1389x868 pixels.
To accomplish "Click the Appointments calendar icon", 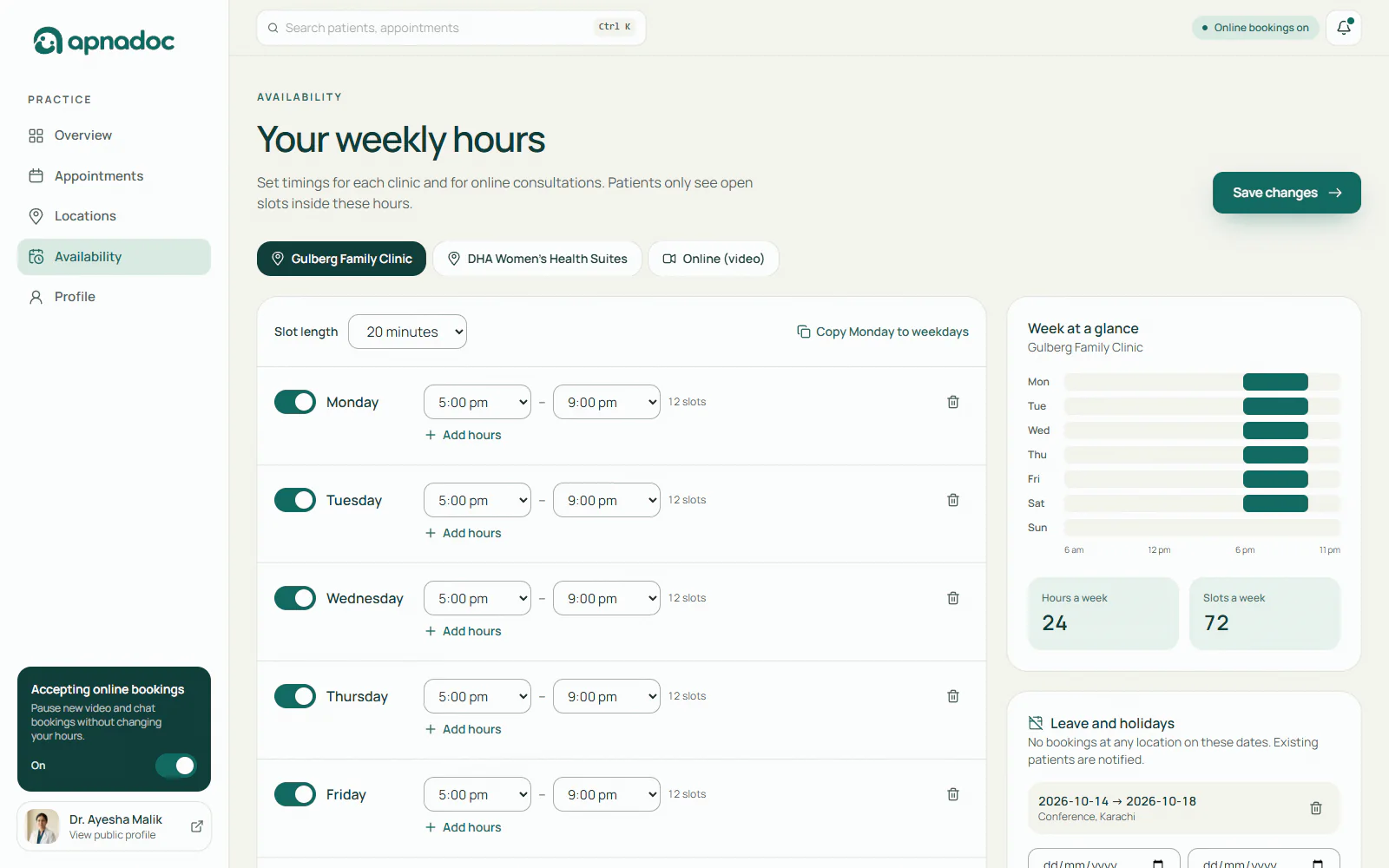I will (36, 176).
